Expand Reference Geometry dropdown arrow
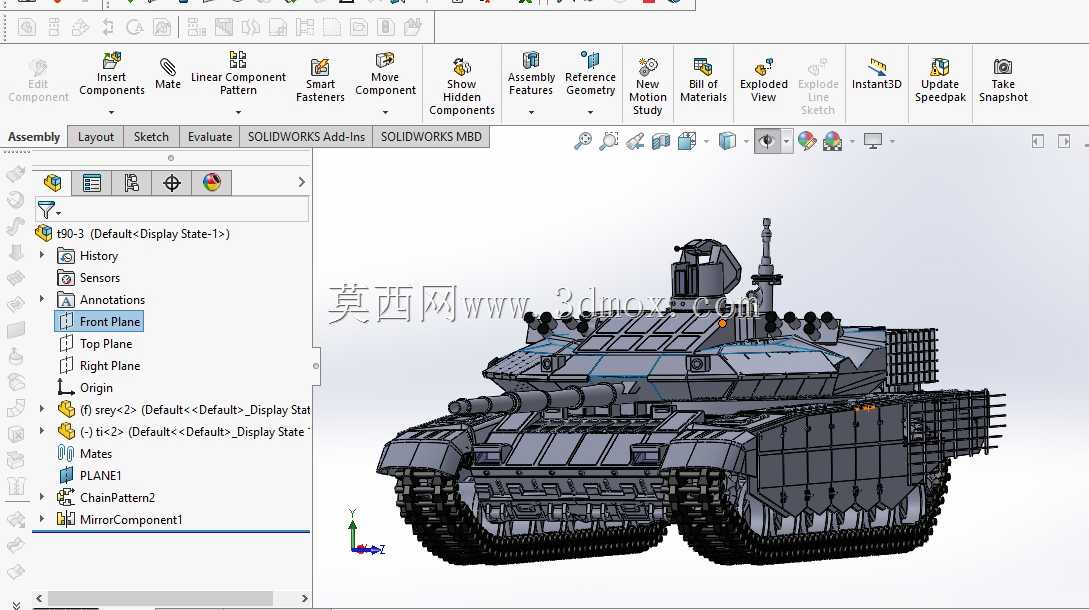The height and width of the screenshot is (610, 1089). 590,112
